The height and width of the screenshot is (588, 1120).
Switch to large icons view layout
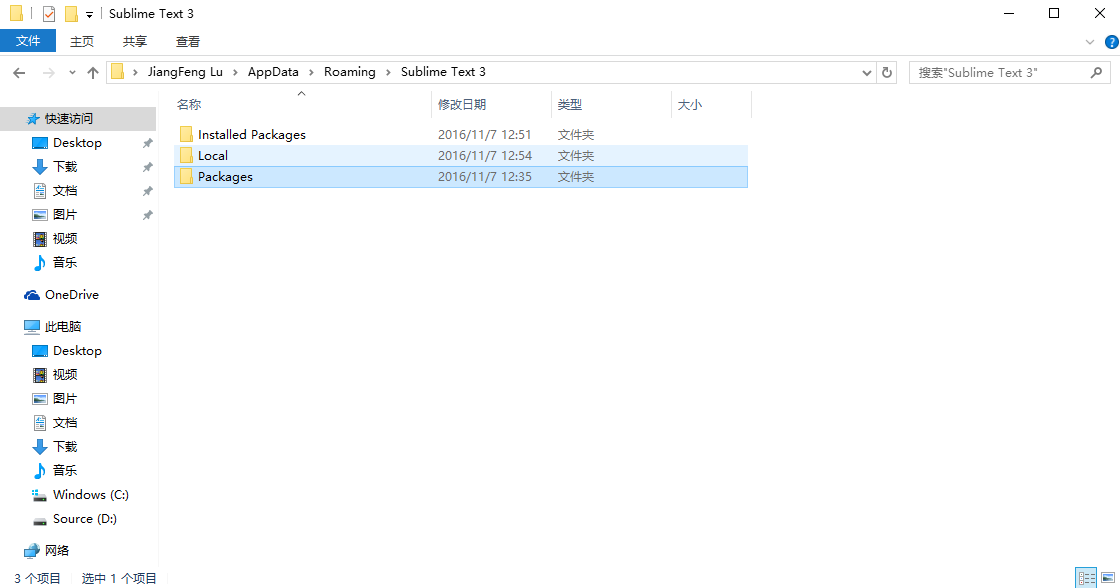click(1108, 577)
